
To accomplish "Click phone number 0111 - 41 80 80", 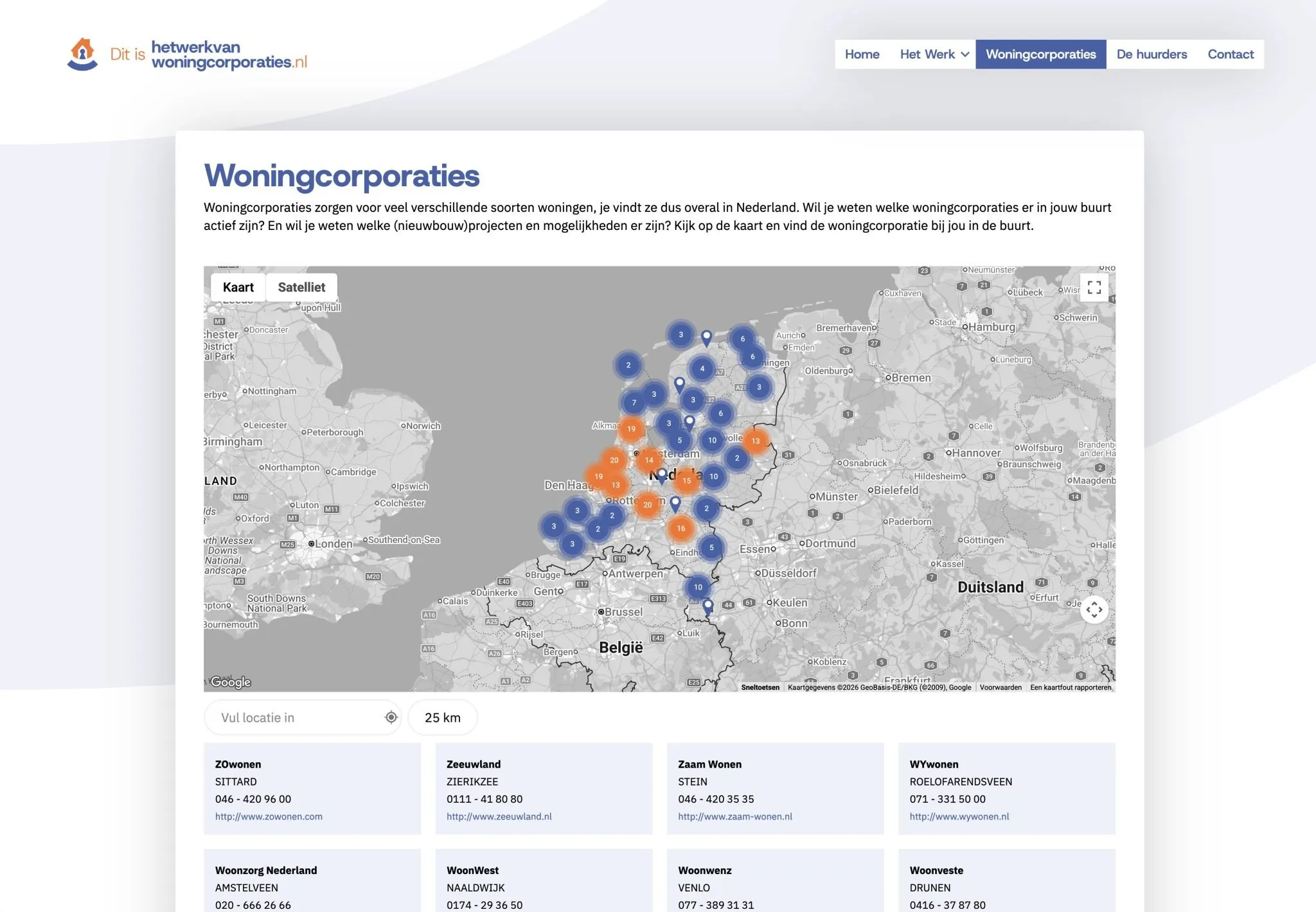I will pyautogui.click(x=485, y=799).
